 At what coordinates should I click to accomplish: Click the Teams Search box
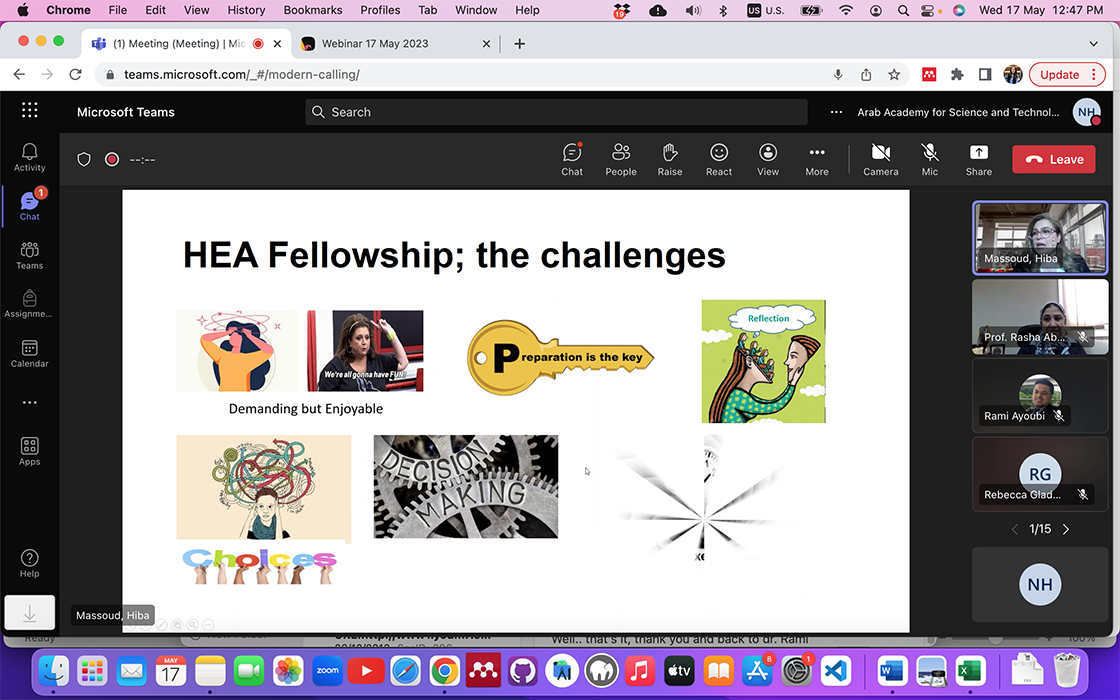pyautogui.click(x=556, y=112)
